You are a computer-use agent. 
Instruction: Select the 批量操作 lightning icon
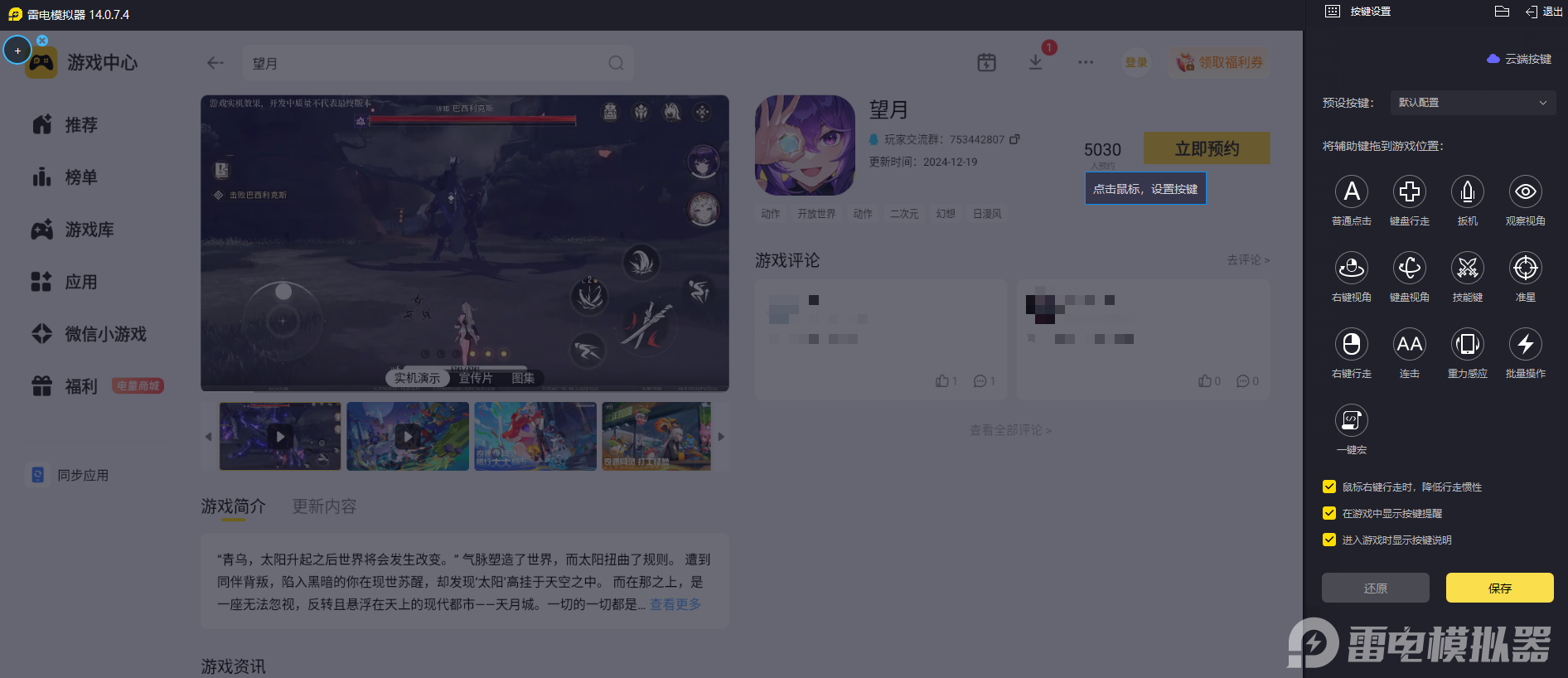(x=1526, y=344)
